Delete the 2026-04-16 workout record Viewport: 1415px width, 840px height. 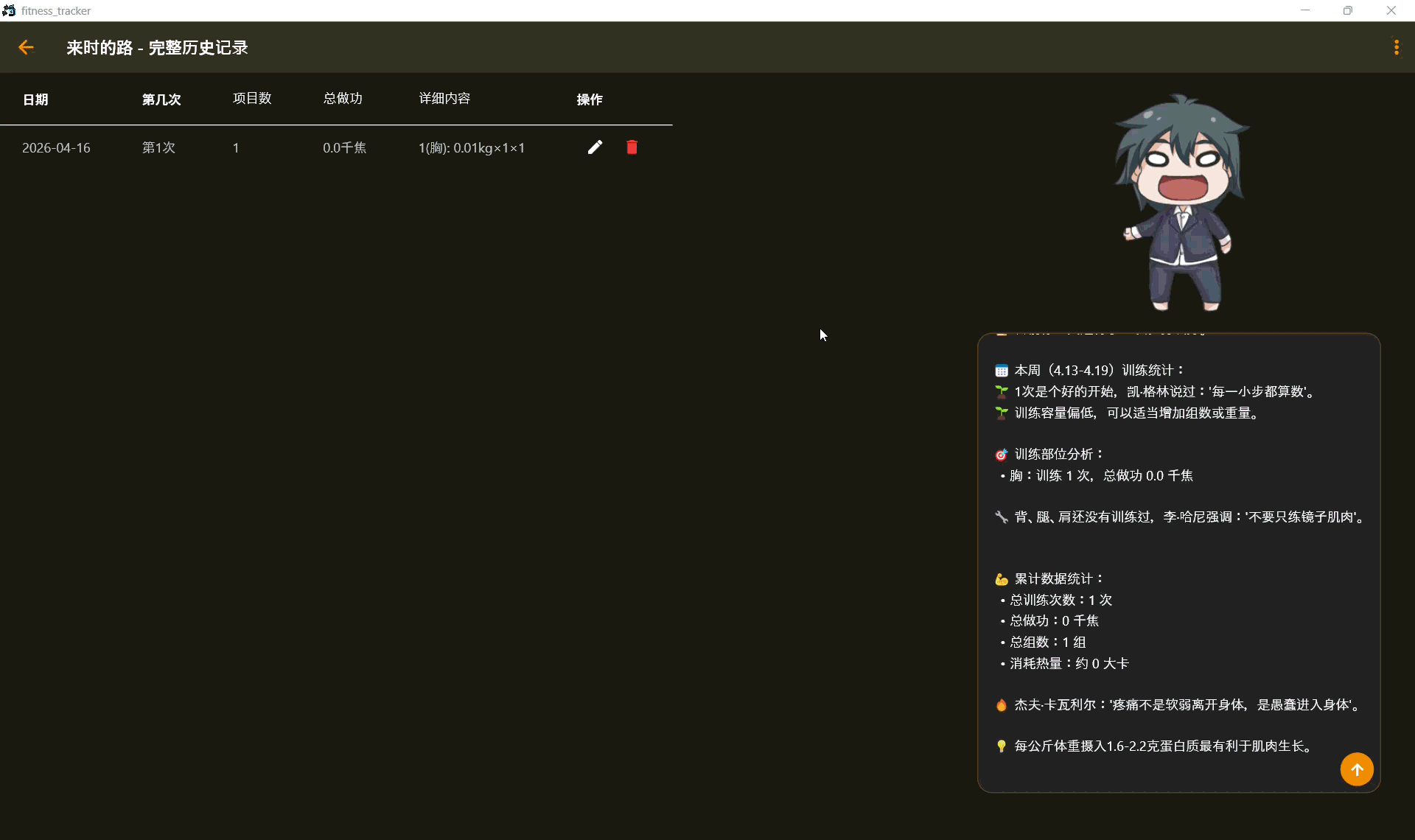click(632, 147)
